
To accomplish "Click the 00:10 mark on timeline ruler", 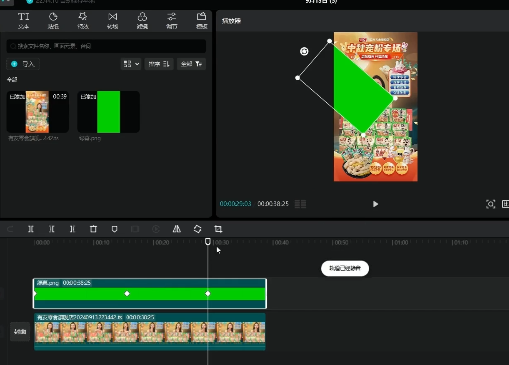I will pyautogui.click(x=101, y=242).
